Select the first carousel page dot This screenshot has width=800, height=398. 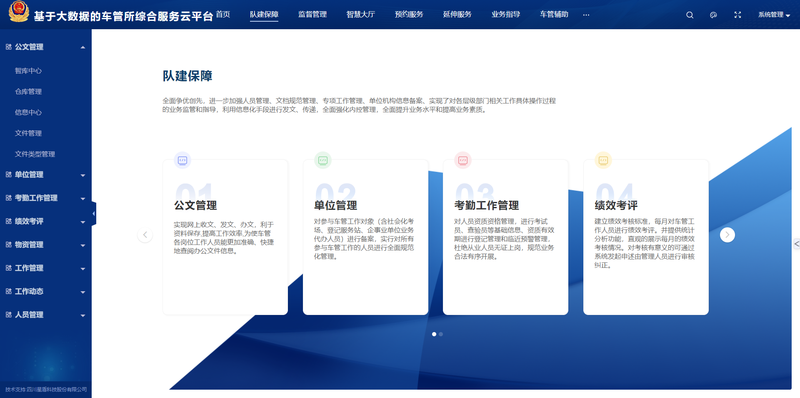pyautogui.click(x=434, y=334)
